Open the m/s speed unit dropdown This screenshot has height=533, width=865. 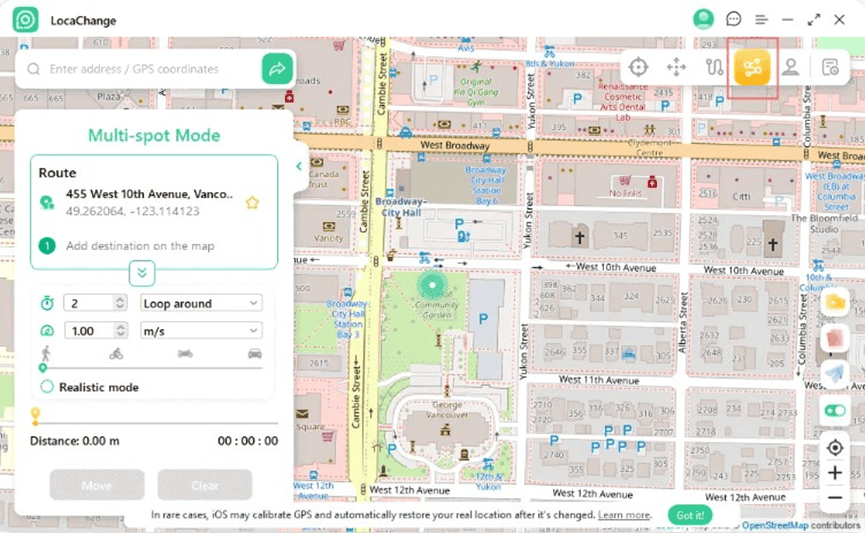[x=201, y=331]
